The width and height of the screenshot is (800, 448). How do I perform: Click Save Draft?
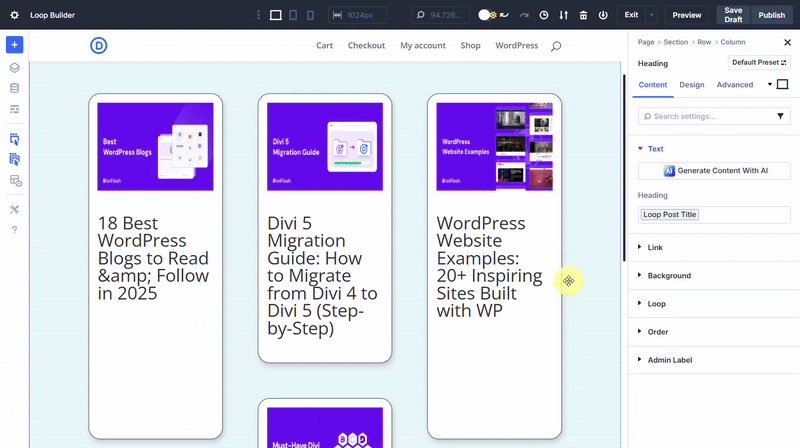click(x=733, y=15)
